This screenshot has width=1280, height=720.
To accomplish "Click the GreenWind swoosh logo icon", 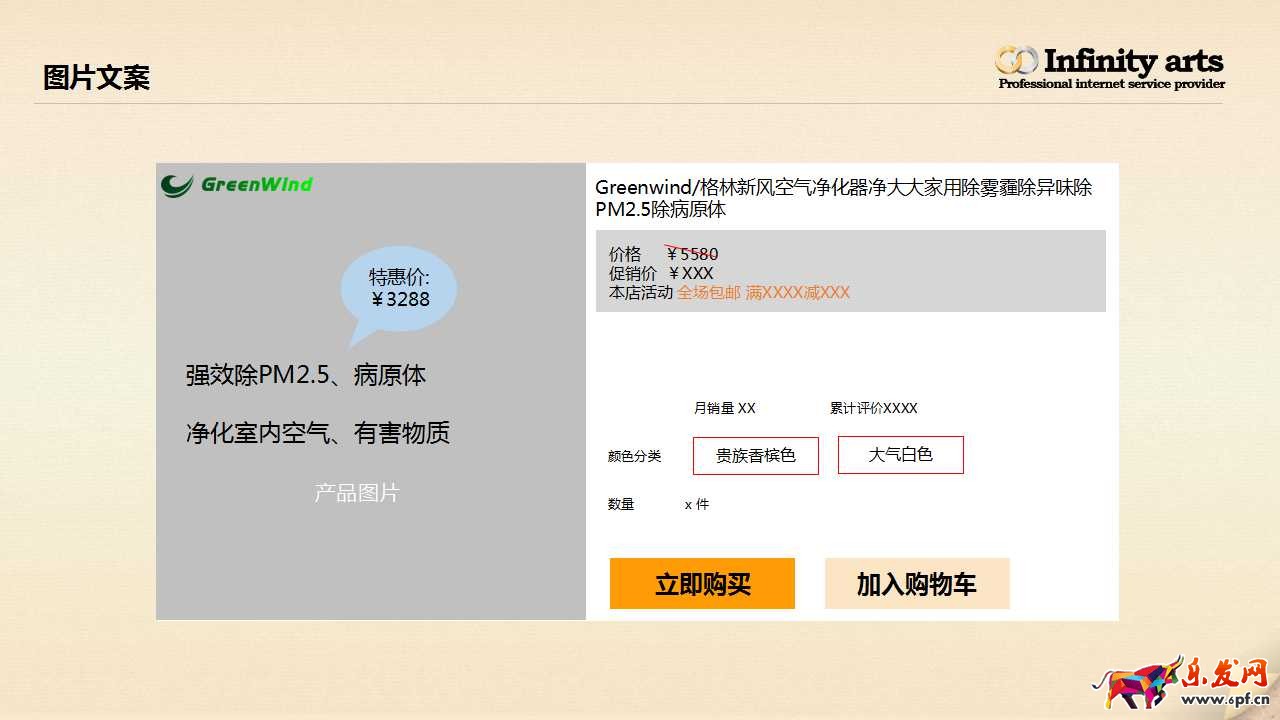I will click(177, 185).
